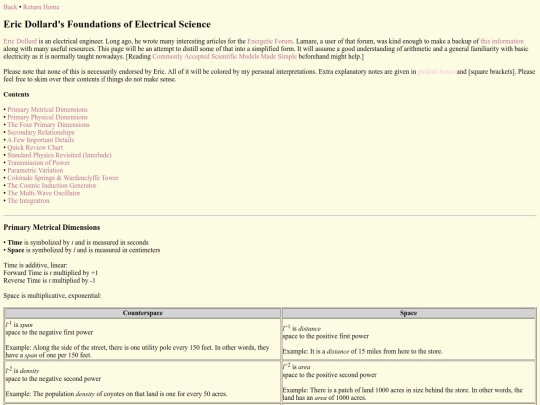Go to Parametric Variation section

coord(35,170)
